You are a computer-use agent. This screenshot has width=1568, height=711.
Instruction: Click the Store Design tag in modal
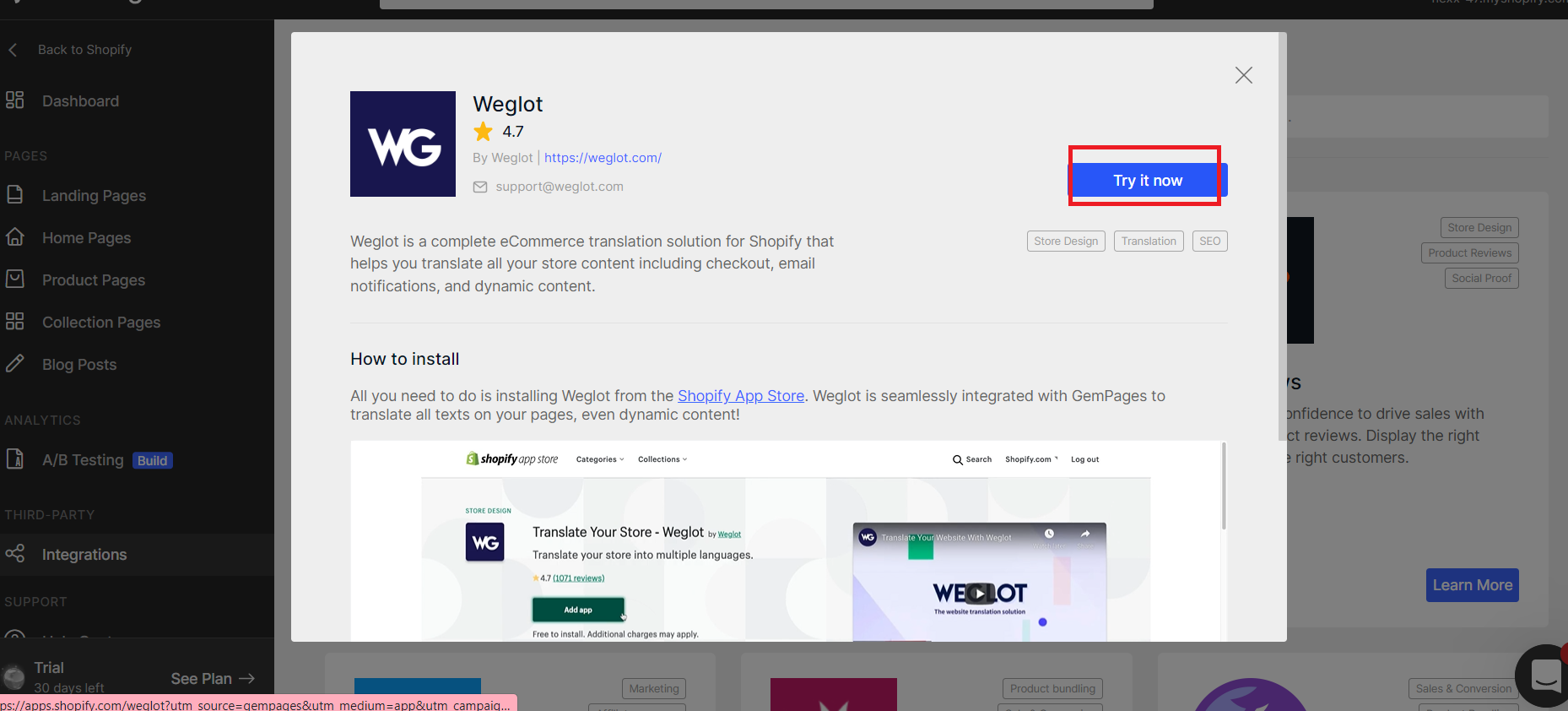(x=1066, y=242)
